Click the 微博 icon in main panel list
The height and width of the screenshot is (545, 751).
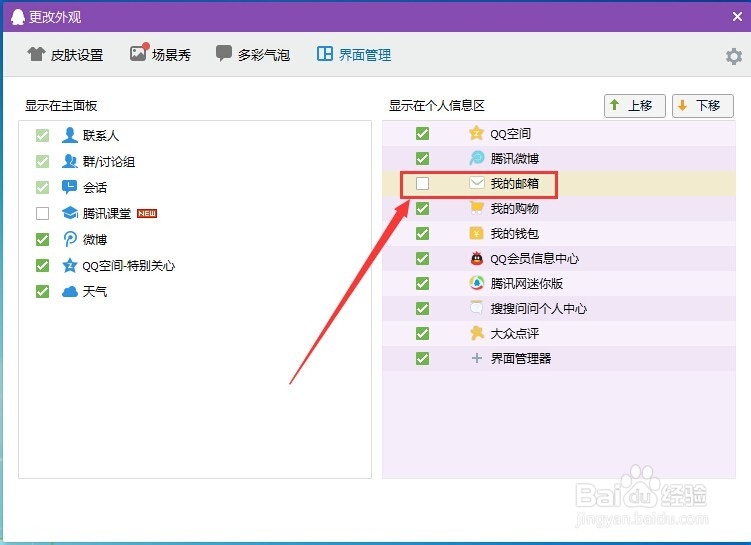[x=69, y=238]
